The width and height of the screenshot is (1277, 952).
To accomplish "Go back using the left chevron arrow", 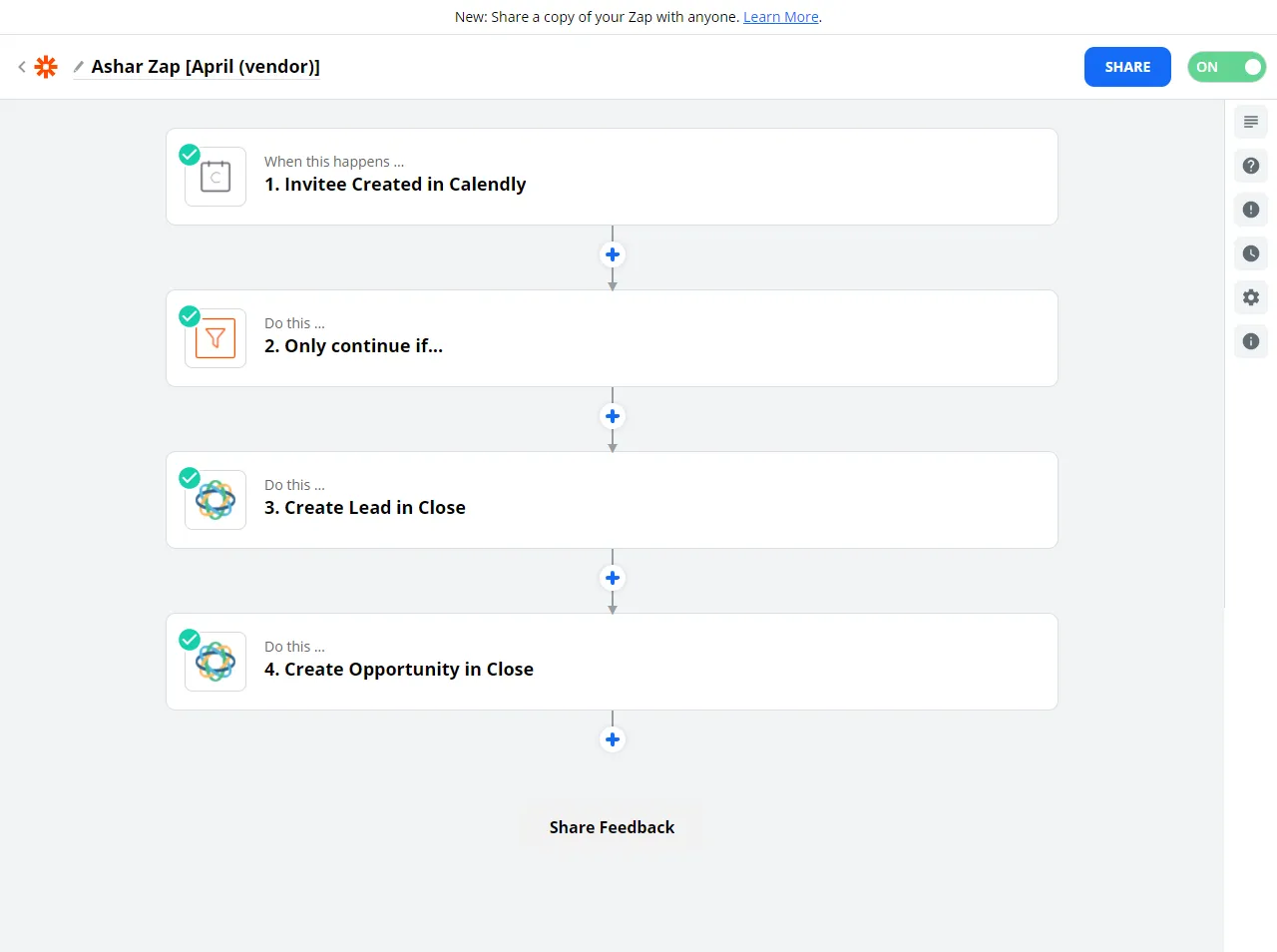I will point(22,67).
